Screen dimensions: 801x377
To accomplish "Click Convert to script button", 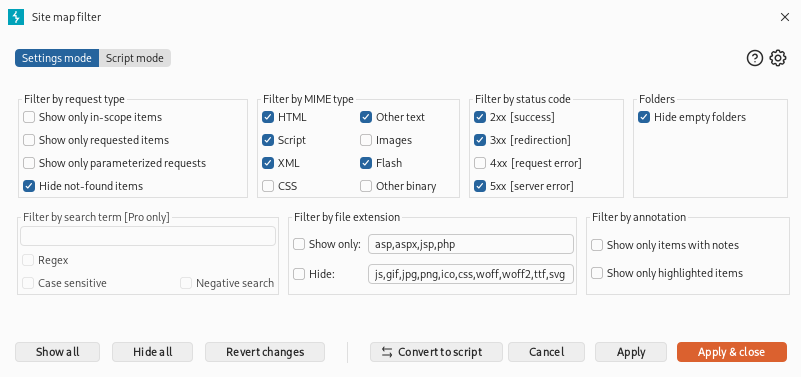I will click(436, 352).
